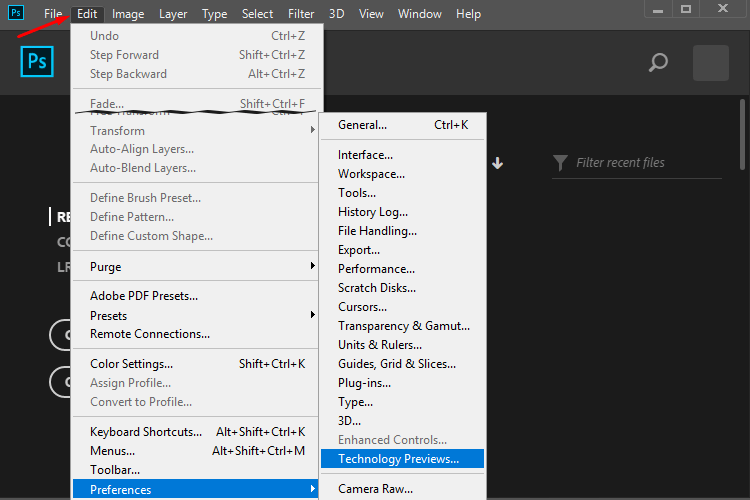Open Remote Connections...
Screen dimensions: 750x500
point(195,334)
